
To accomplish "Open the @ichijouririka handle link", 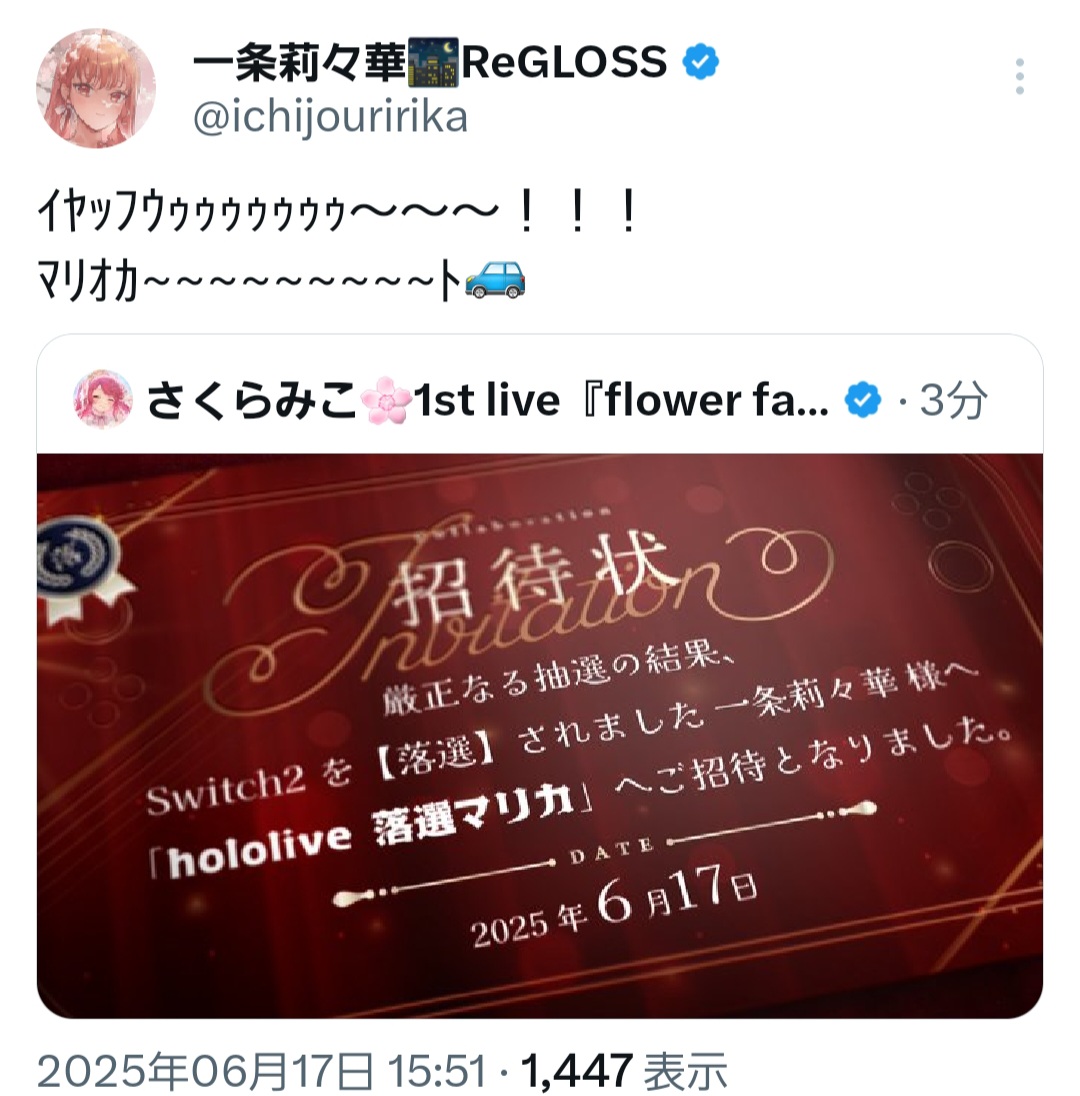I will pyautogui.click(x=330, y=117).
